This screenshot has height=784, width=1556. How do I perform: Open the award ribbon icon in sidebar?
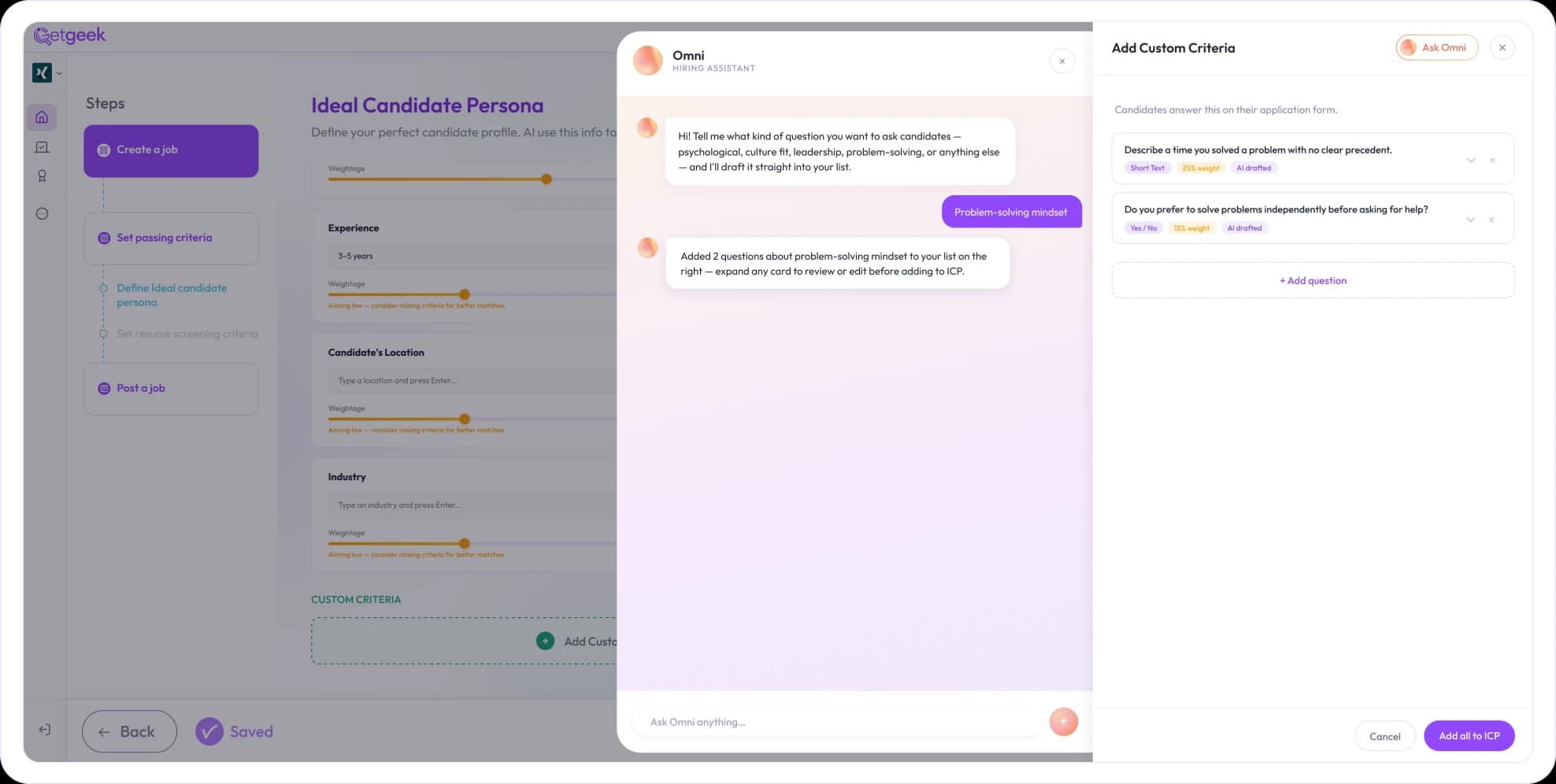[42, 176]
